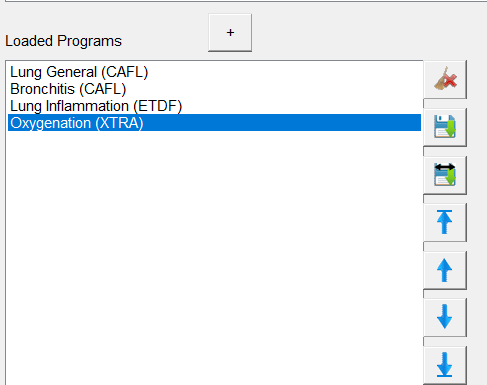Click the floppy disk save programs icon
487x385 pixels.
click(445, 127)
